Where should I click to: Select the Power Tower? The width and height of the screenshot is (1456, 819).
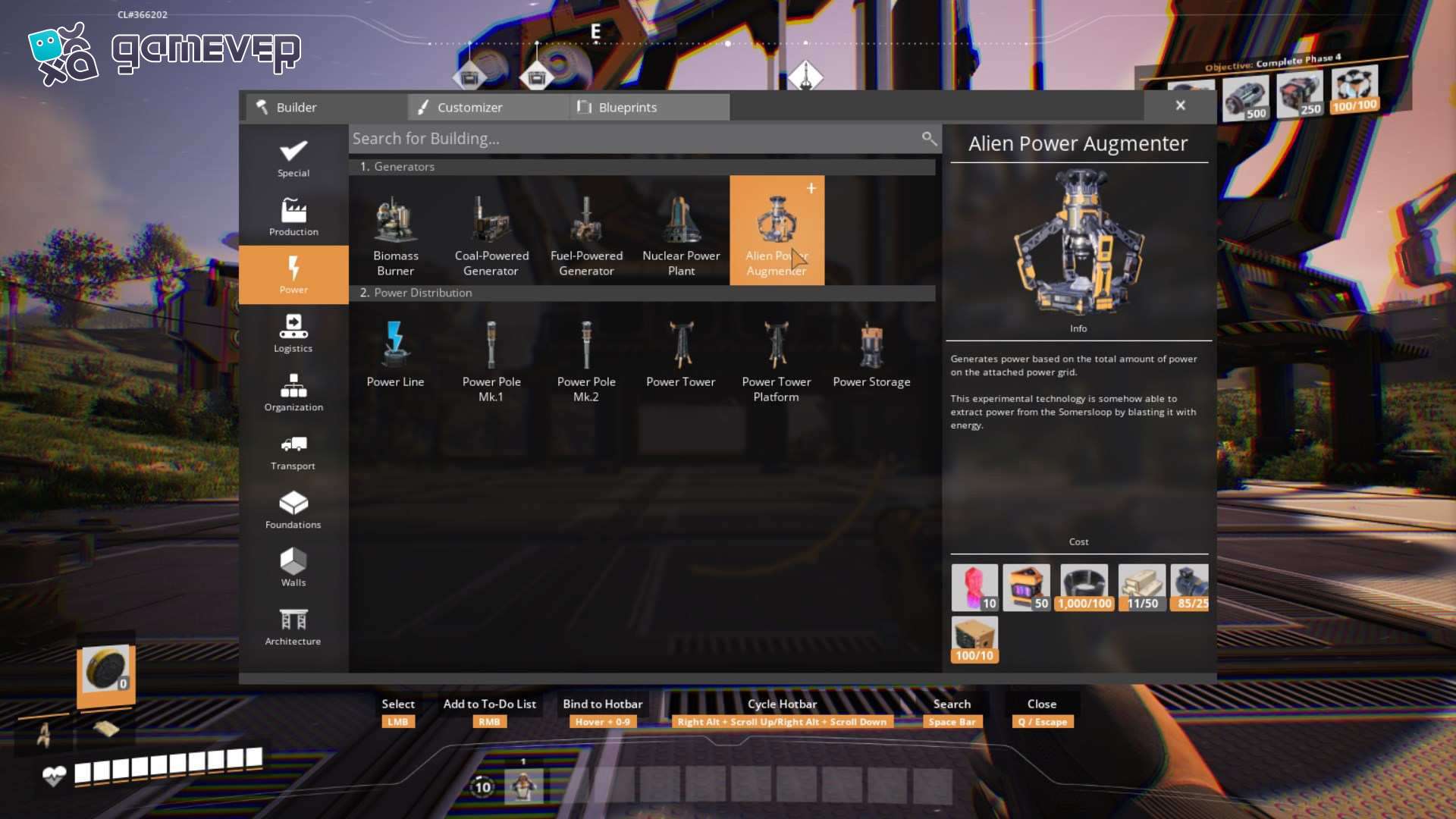681,356
